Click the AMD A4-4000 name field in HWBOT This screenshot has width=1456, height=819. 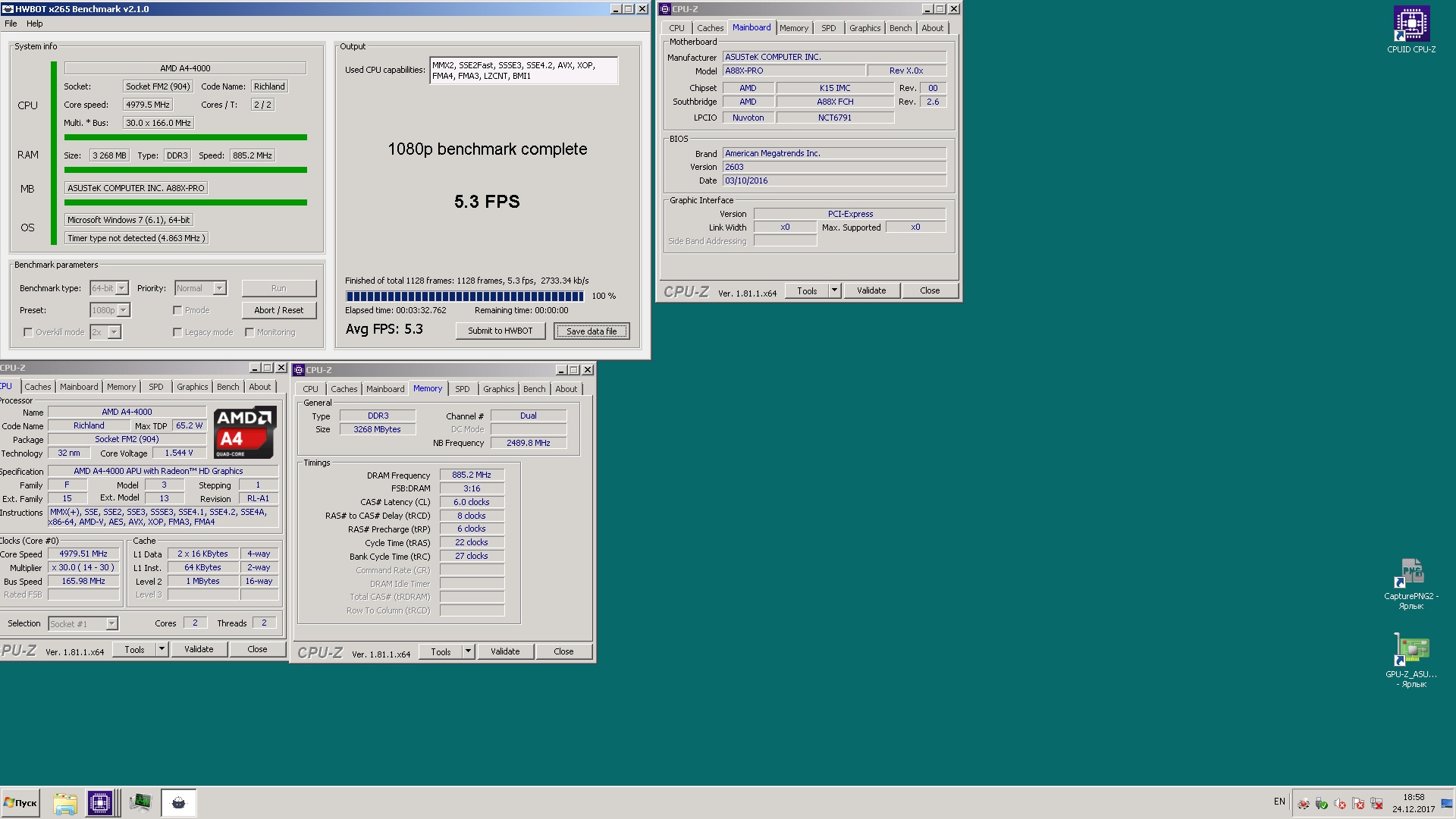[x=185, y=68]
